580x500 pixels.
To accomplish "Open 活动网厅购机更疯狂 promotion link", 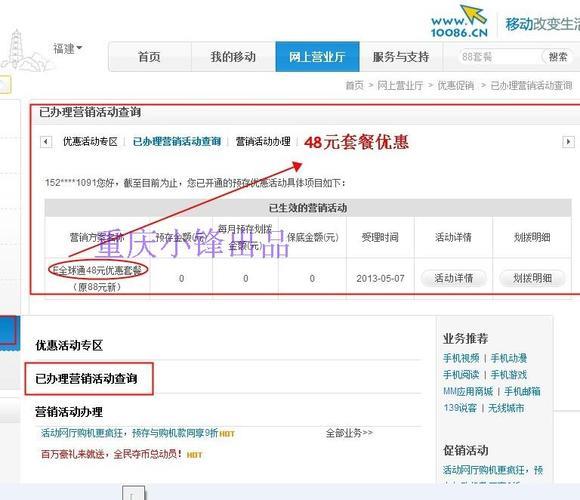I will click(x=129, y=433).
